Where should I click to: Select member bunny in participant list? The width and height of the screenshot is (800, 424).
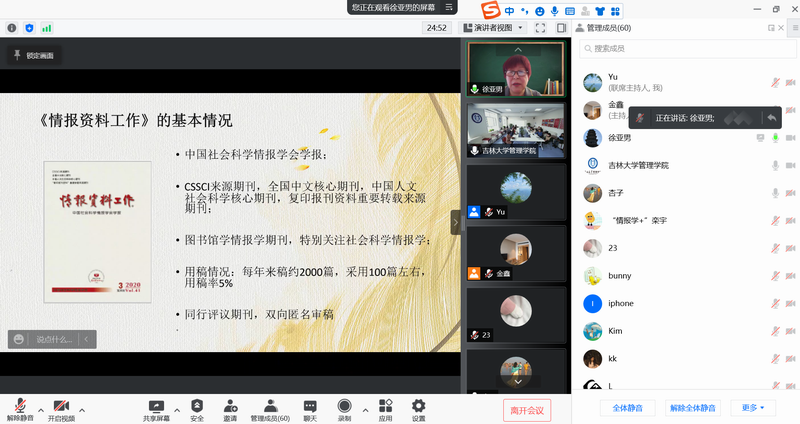620,275
